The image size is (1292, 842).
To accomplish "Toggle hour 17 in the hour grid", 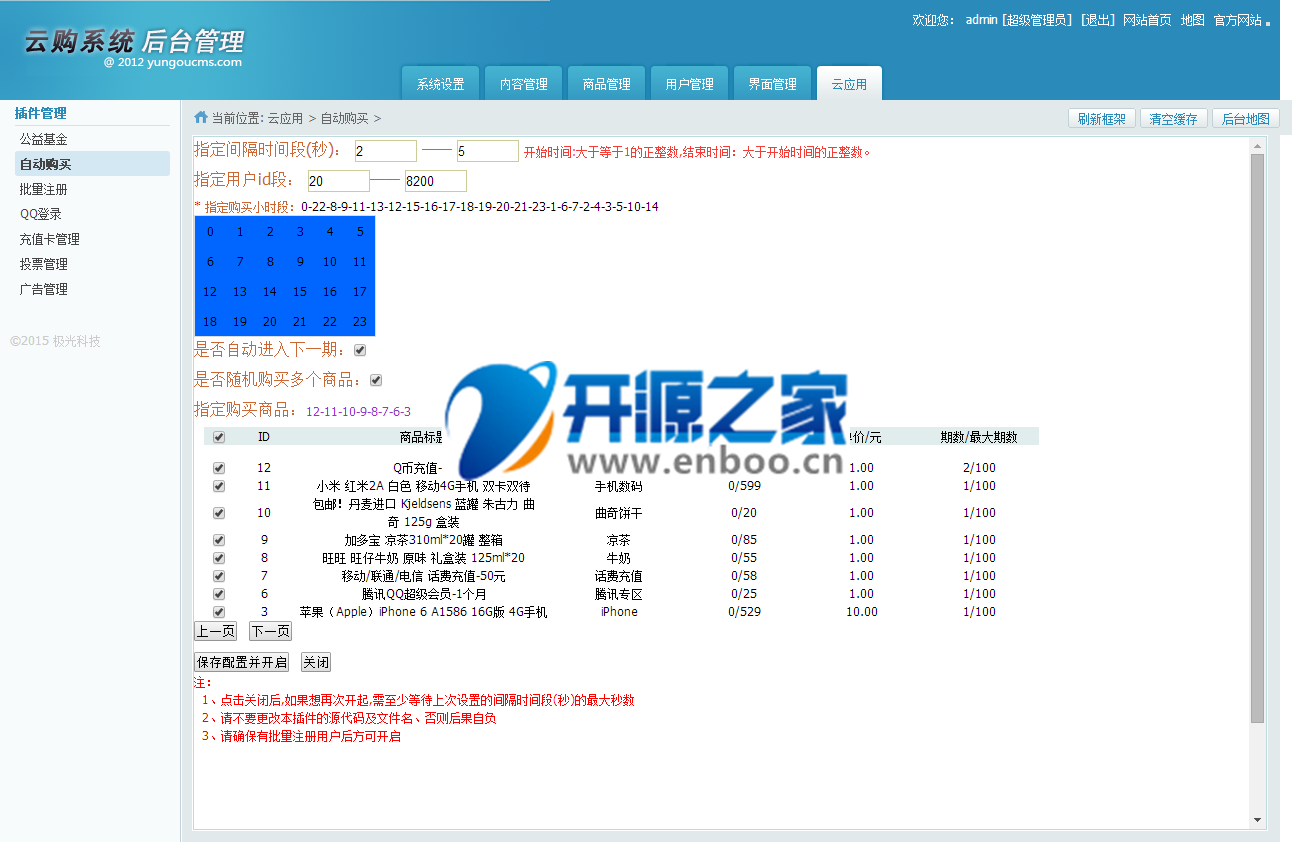I will click(360, 292).
